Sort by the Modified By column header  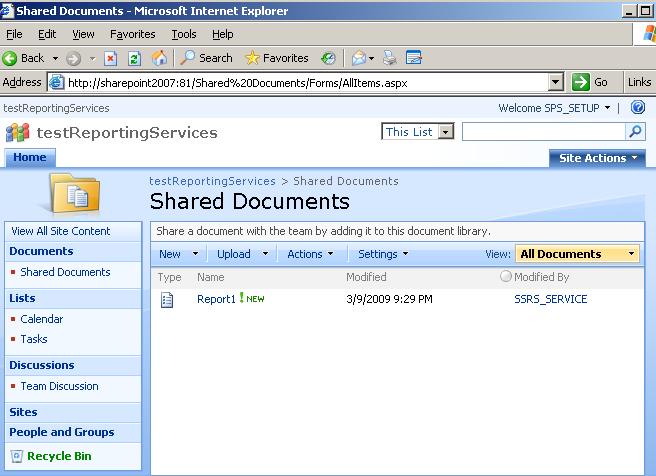541,277
